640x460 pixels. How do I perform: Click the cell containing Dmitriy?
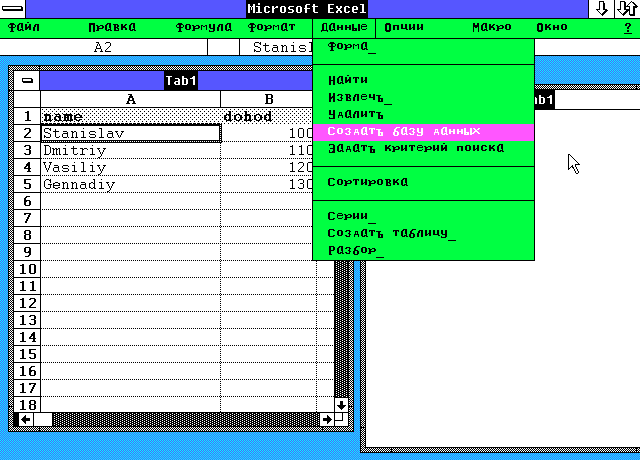[131, 151]
